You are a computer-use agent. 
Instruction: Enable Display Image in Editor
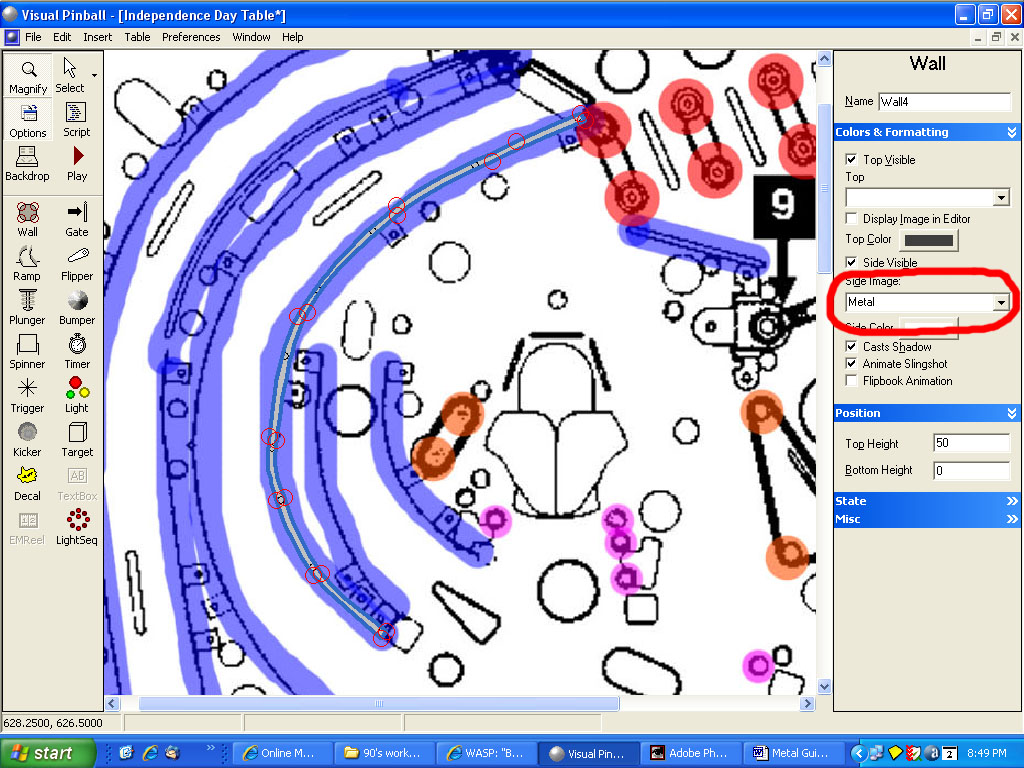(851, 219)
